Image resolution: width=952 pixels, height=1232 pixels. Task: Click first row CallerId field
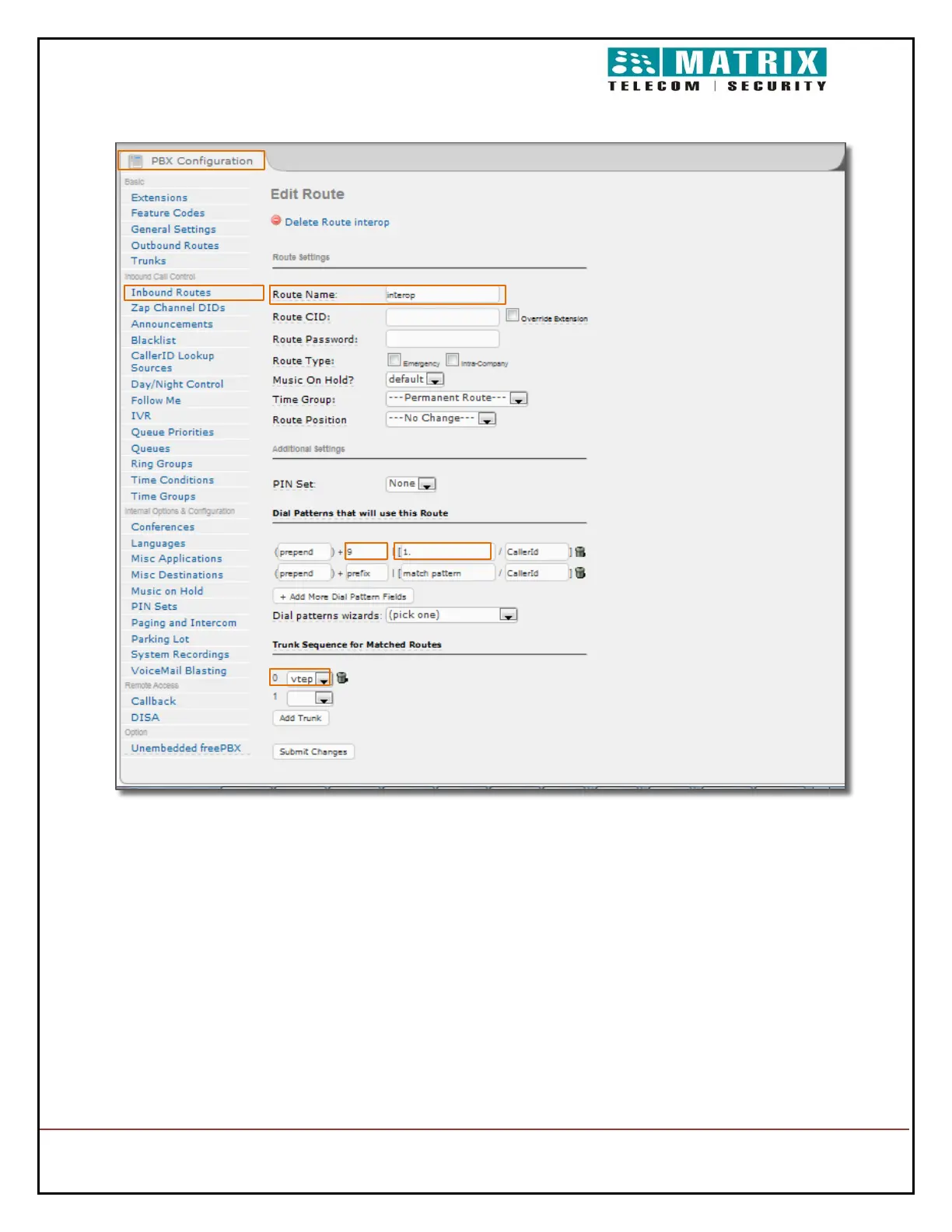click(x=537, y=552)
